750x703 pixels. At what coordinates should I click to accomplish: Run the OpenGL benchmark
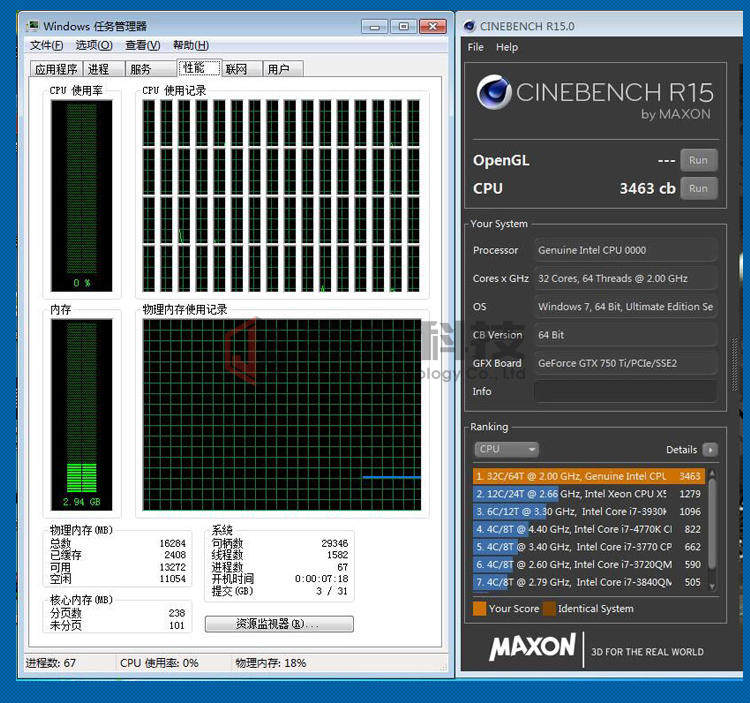[698, 160]
